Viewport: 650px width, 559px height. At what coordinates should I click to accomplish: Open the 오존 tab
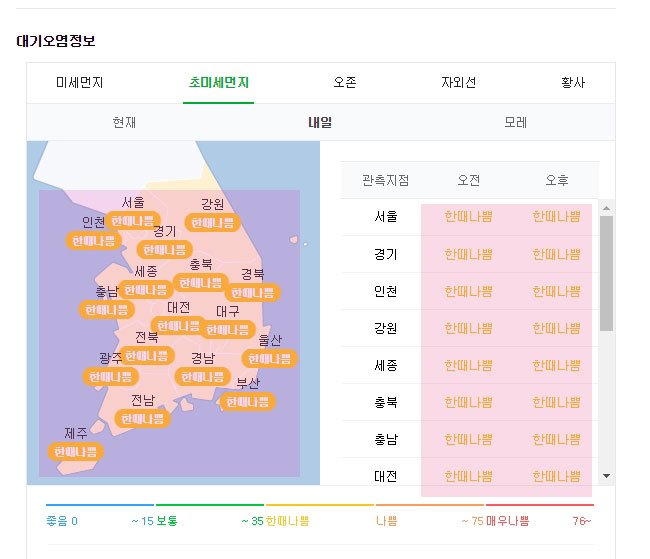point(344,83)
